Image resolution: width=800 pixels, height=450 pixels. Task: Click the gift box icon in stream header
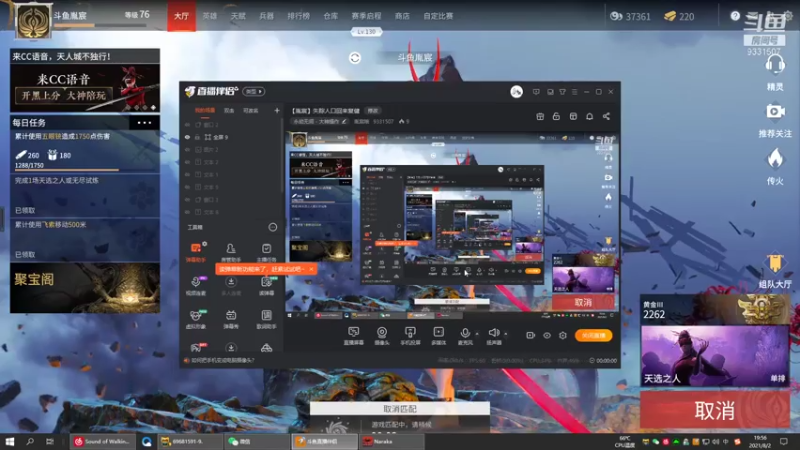coord(540,116)
